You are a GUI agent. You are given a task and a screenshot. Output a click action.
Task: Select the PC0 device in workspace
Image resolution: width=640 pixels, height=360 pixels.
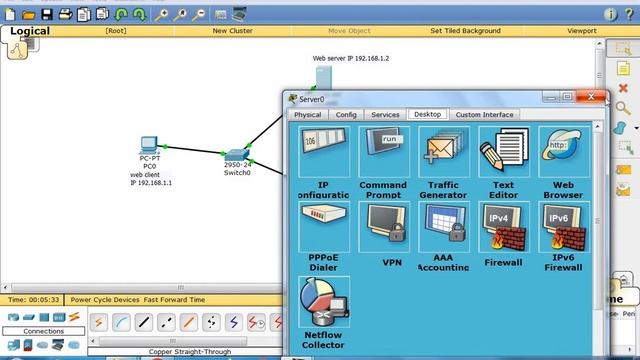[x=149, y=146]
